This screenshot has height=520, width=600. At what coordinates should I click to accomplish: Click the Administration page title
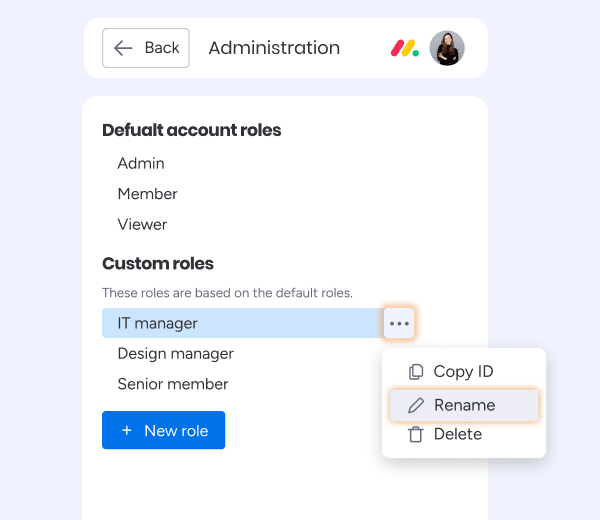tap(274, 48)
